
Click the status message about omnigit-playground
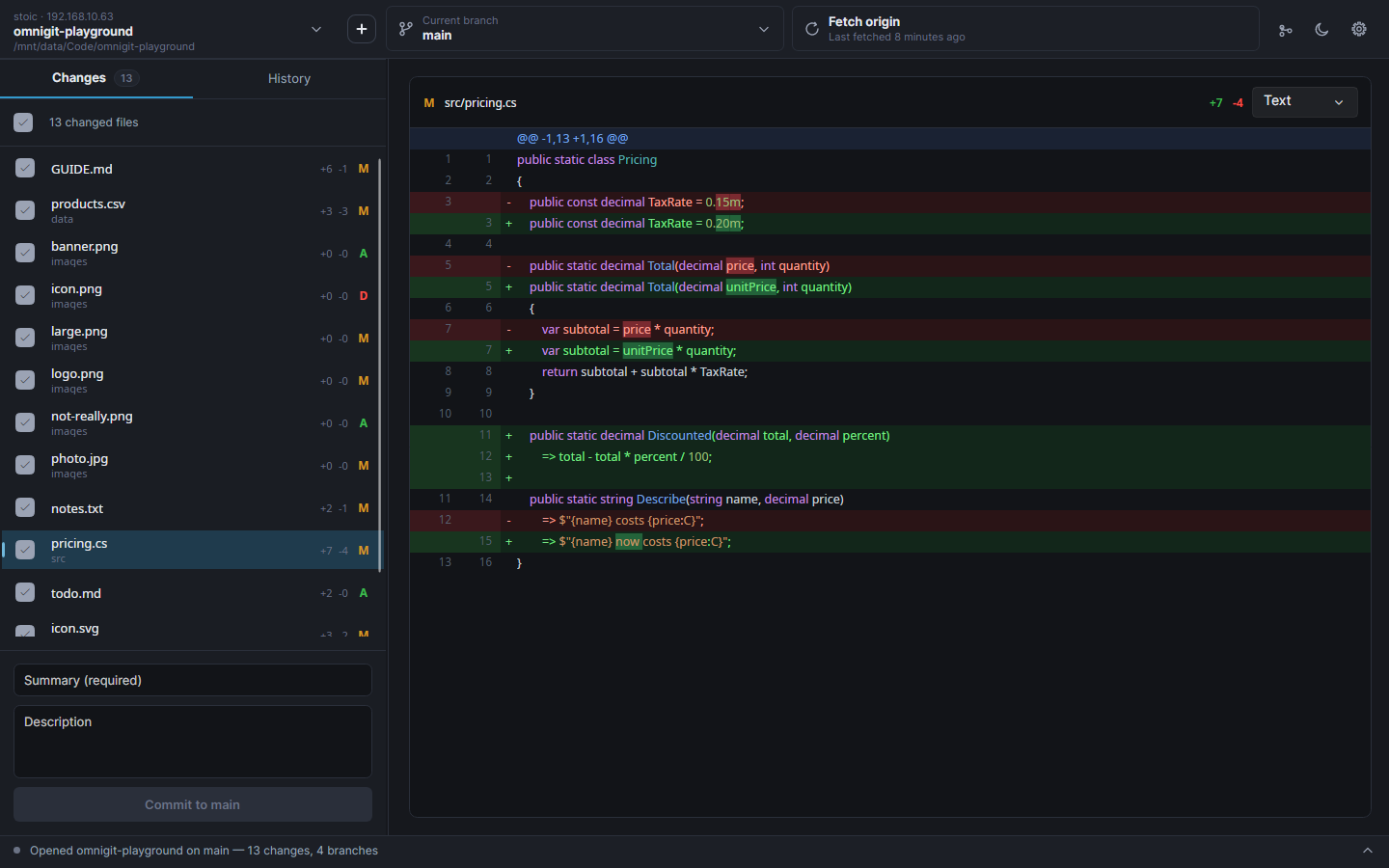204,851
